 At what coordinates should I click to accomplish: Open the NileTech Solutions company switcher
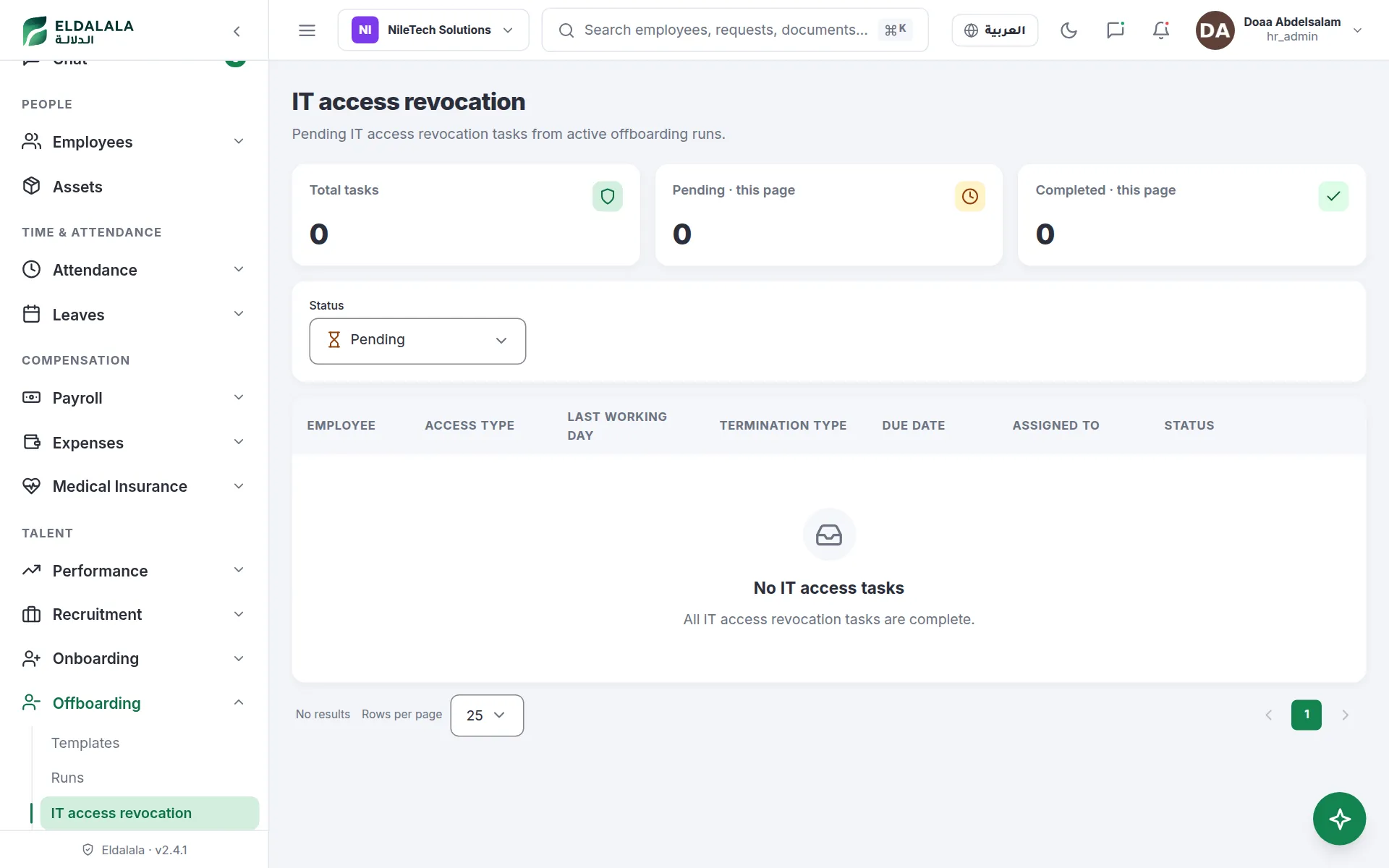point(433,30)
